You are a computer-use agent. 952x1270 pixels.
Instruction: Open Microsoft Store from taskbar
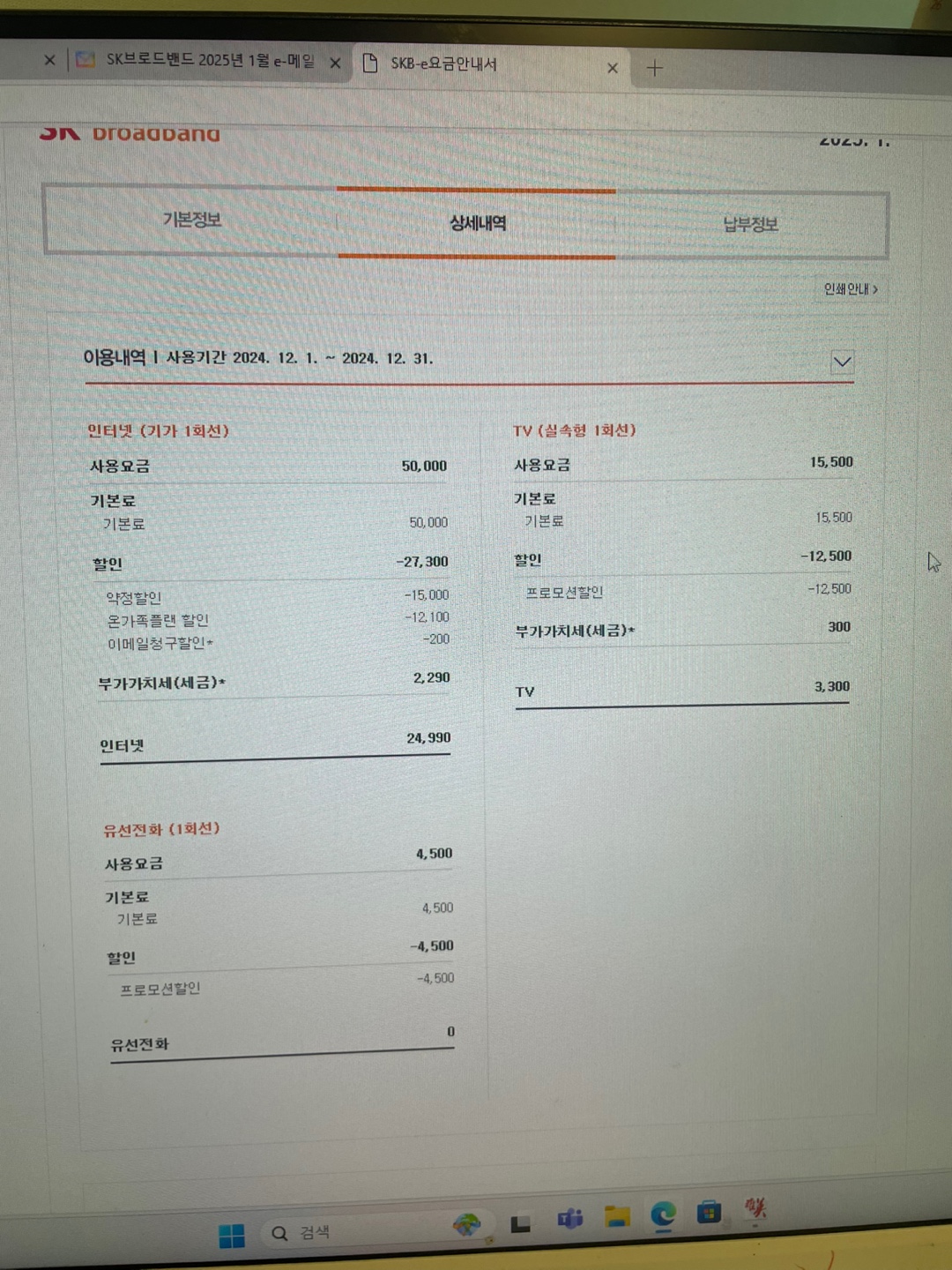point(709,1213)
